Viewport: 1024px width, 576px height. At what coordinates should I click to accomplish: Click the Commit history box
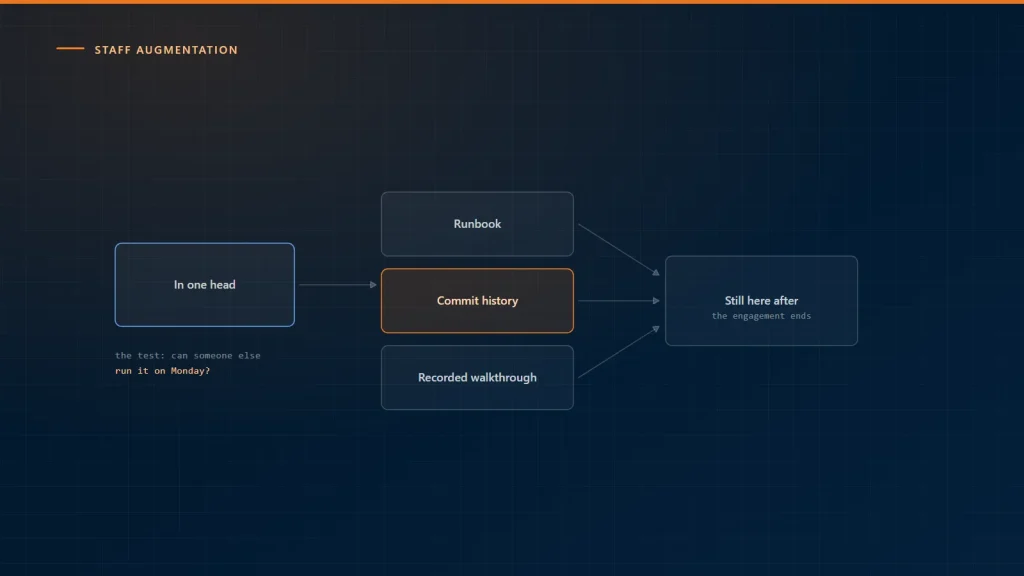click(477, 301)
